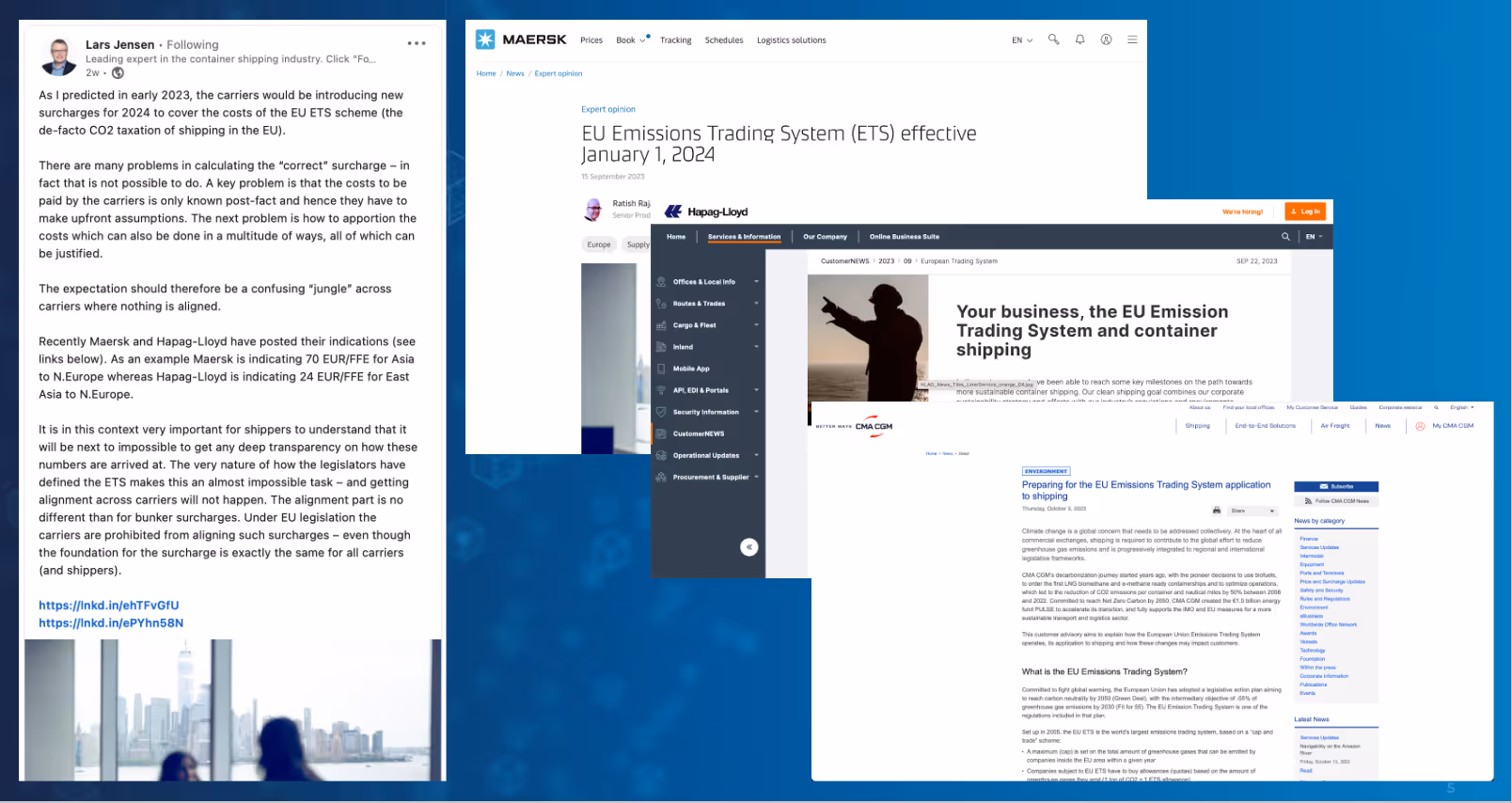Expand Operational Updates in sidebar

click(x=708, y=455)
